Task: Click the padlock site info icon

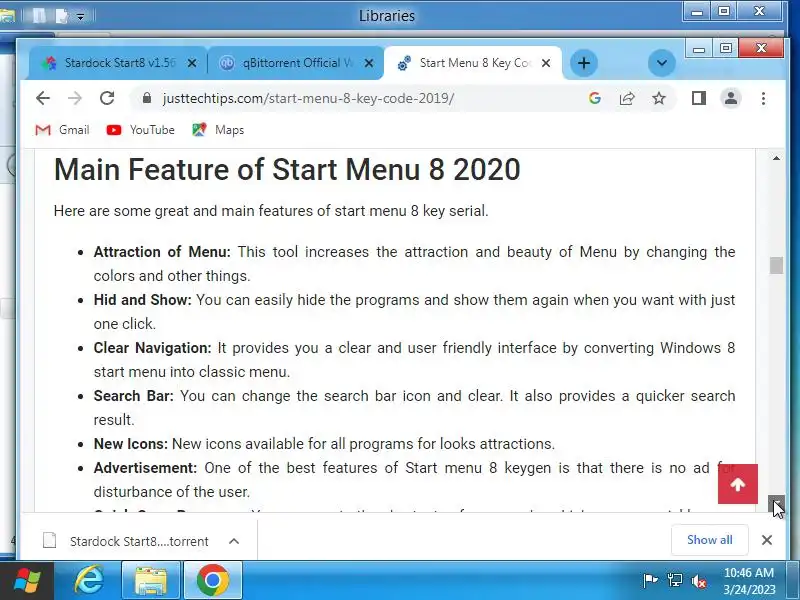Action: click(x=147, y=98)
